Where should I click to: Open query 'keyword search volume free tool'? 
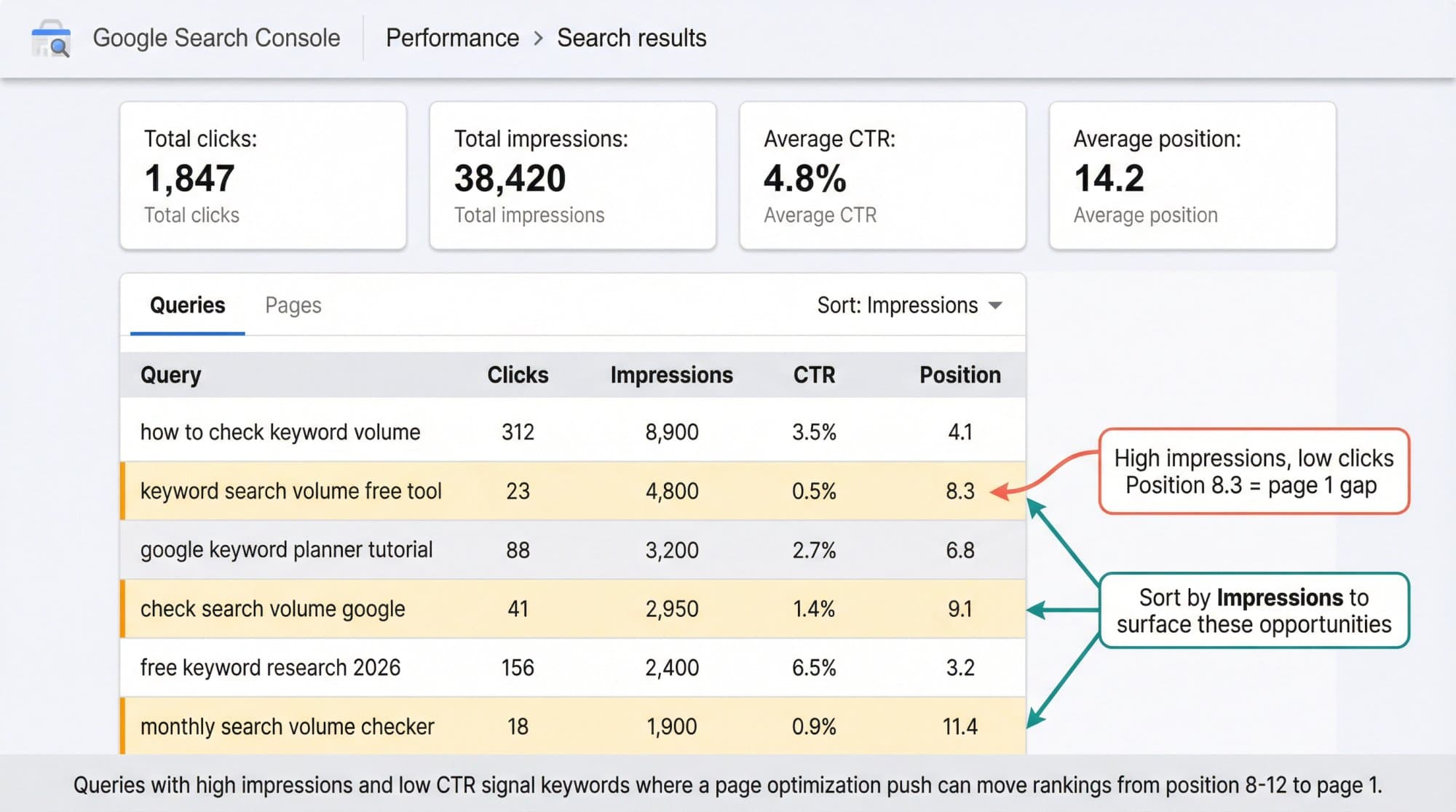pos(290,491)
